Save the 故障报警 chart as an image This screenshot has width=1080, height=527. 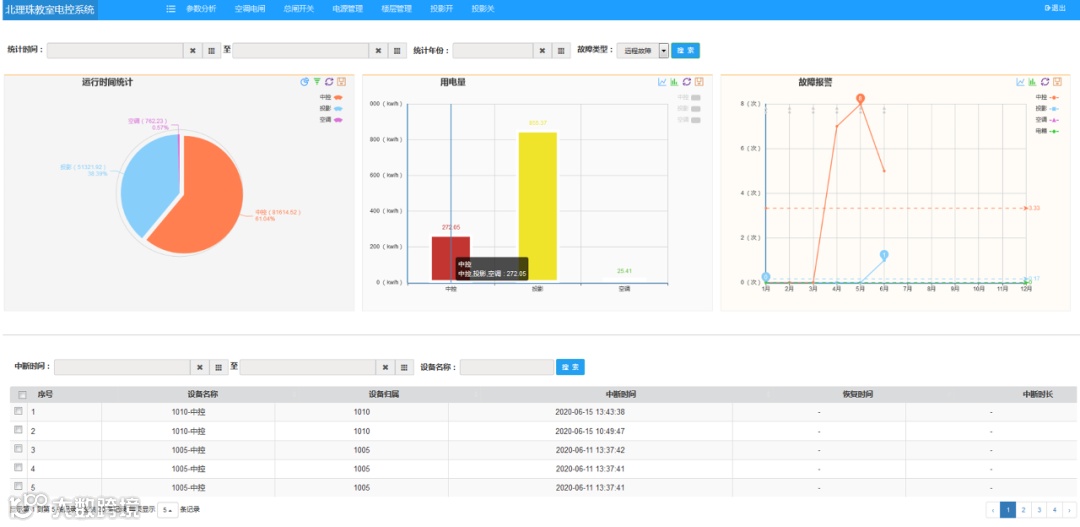coord(1058,82)
